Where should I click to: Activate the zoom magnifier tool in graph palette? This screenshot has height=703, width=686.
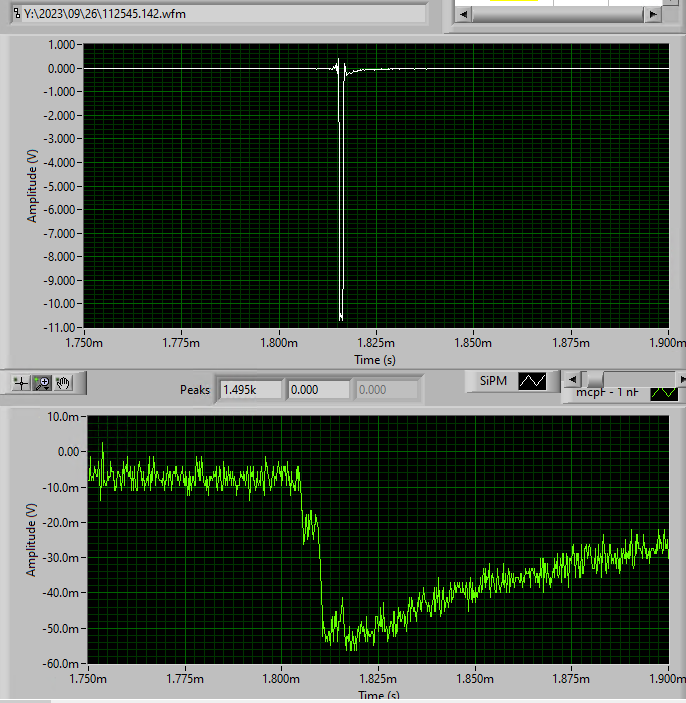43,383
